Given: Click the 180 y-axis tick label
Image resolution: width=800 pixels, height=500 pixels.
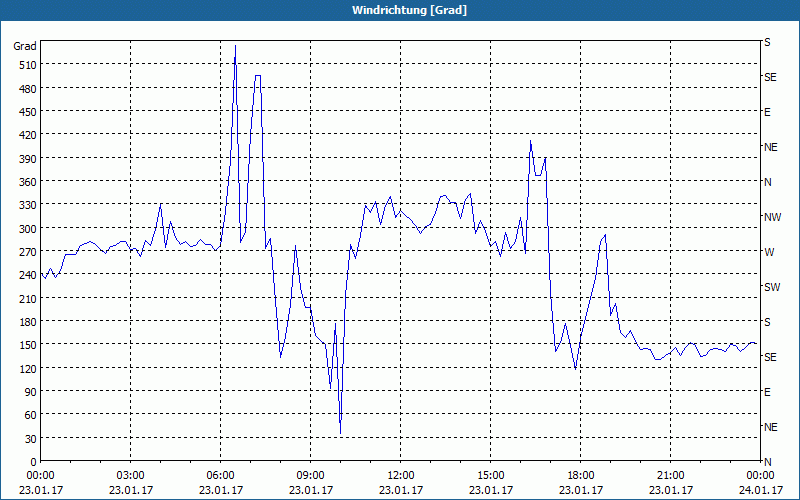Looking at the screenshot, I should (x=28, y=322).
